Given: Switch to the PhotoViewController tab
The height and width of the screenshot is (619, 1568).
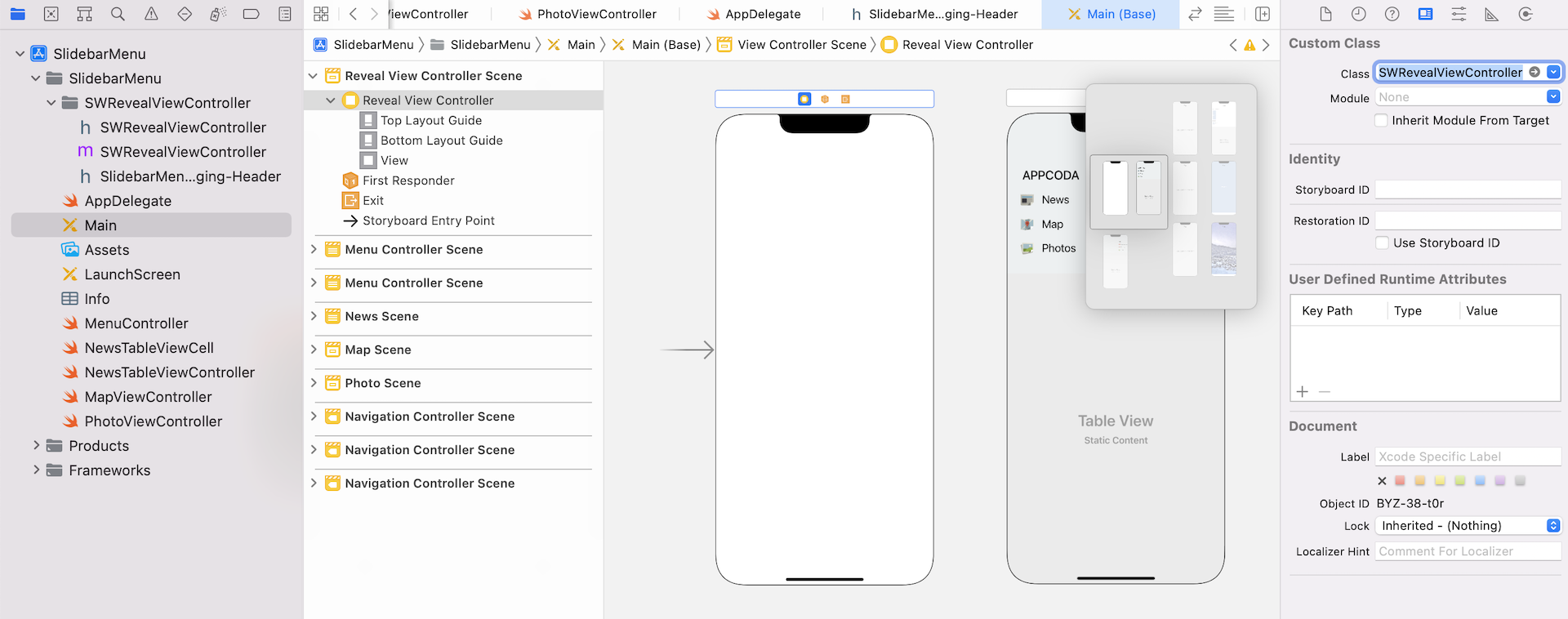Looking at the screenshot, I should pos(596,14).
